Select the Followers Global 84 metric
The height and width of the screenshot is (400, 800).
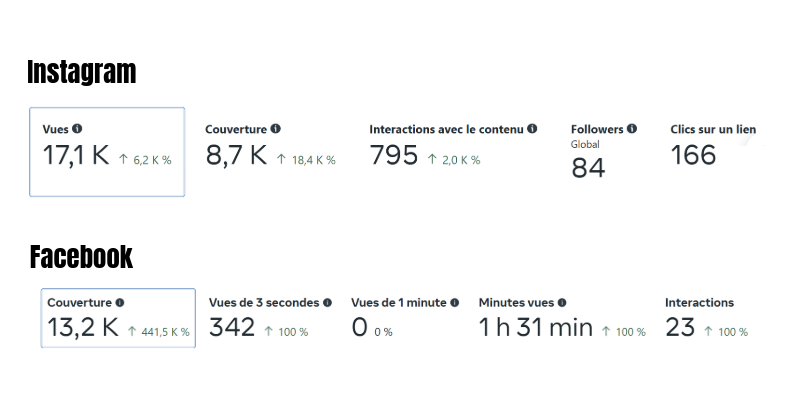[x=604, y=152]
